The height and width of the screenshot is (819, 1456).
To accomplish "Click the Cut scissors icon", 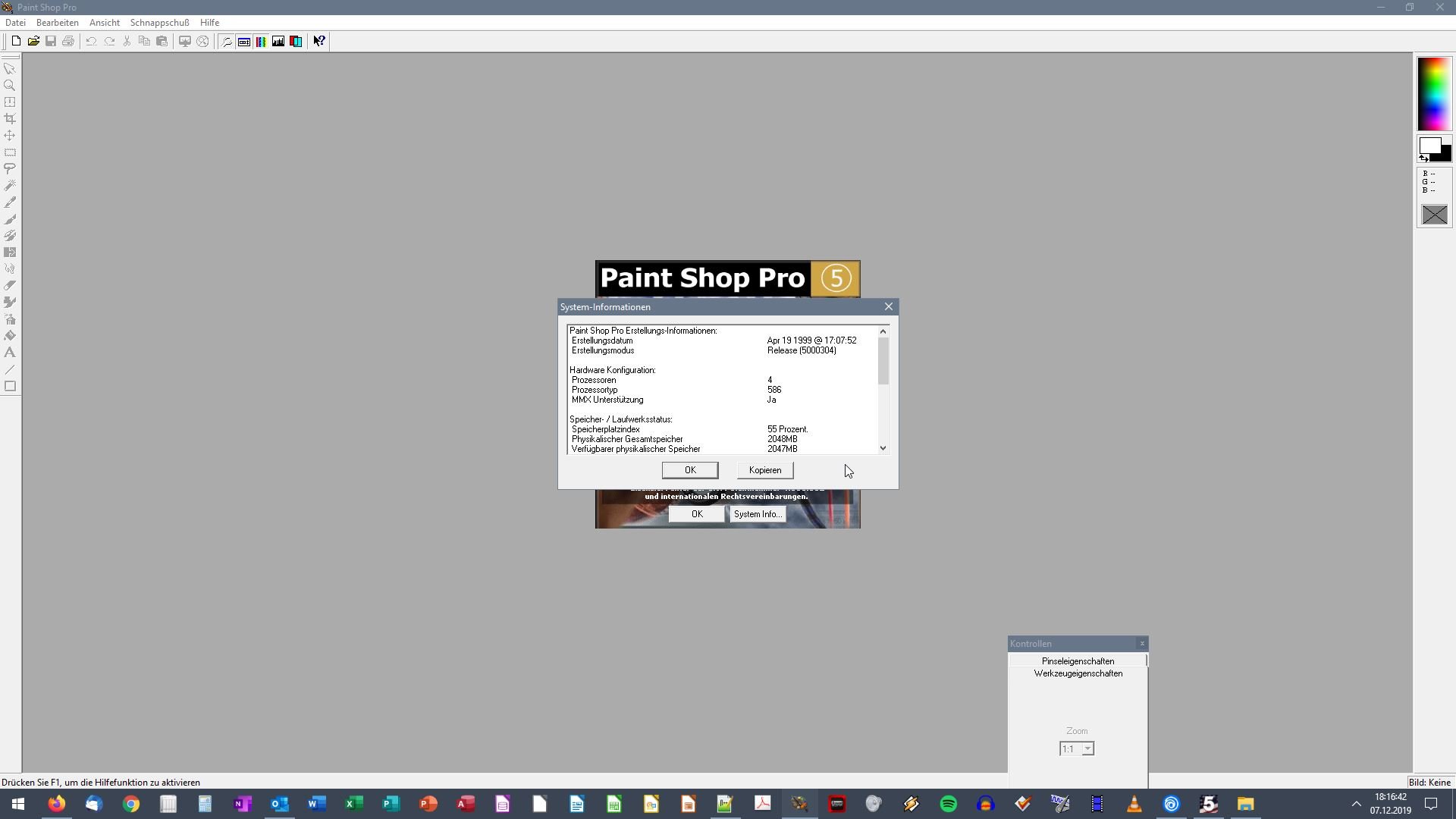I will (x=127, y=42).
